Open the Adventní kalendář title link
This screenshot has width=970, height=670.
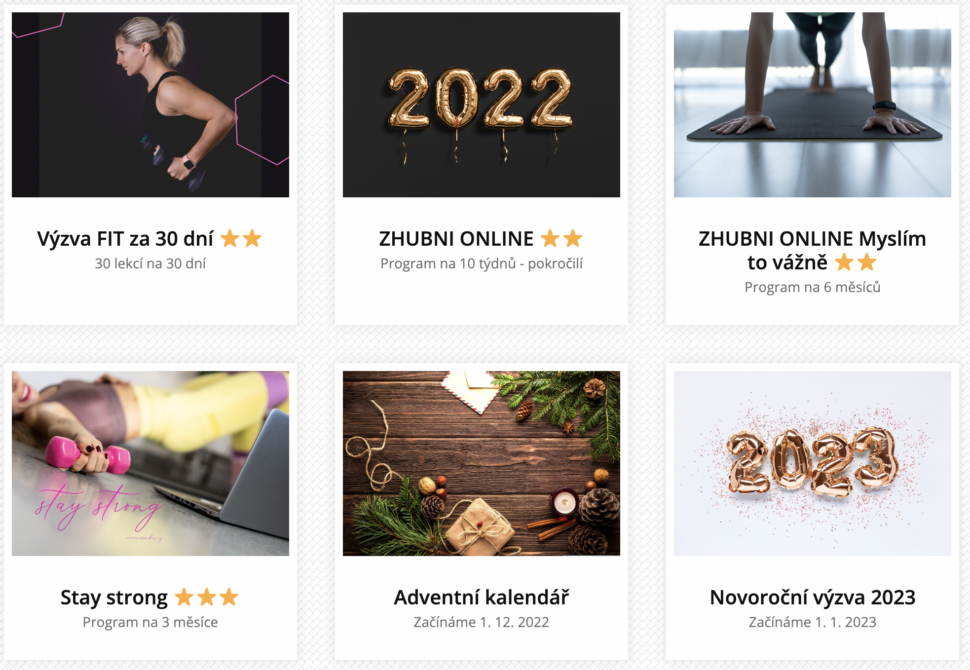point(481,598)
